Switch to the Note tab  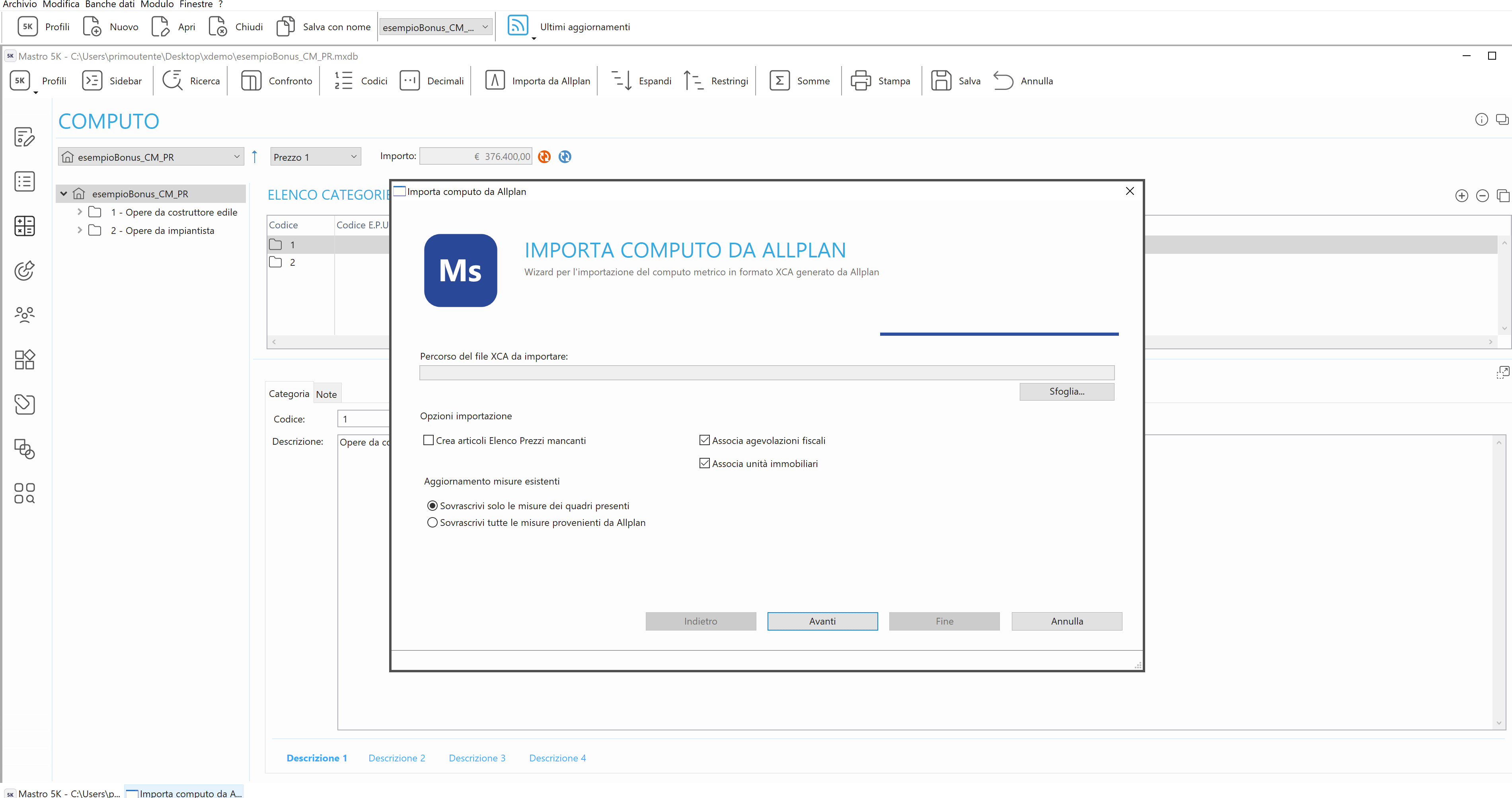(x=326, y=394)
